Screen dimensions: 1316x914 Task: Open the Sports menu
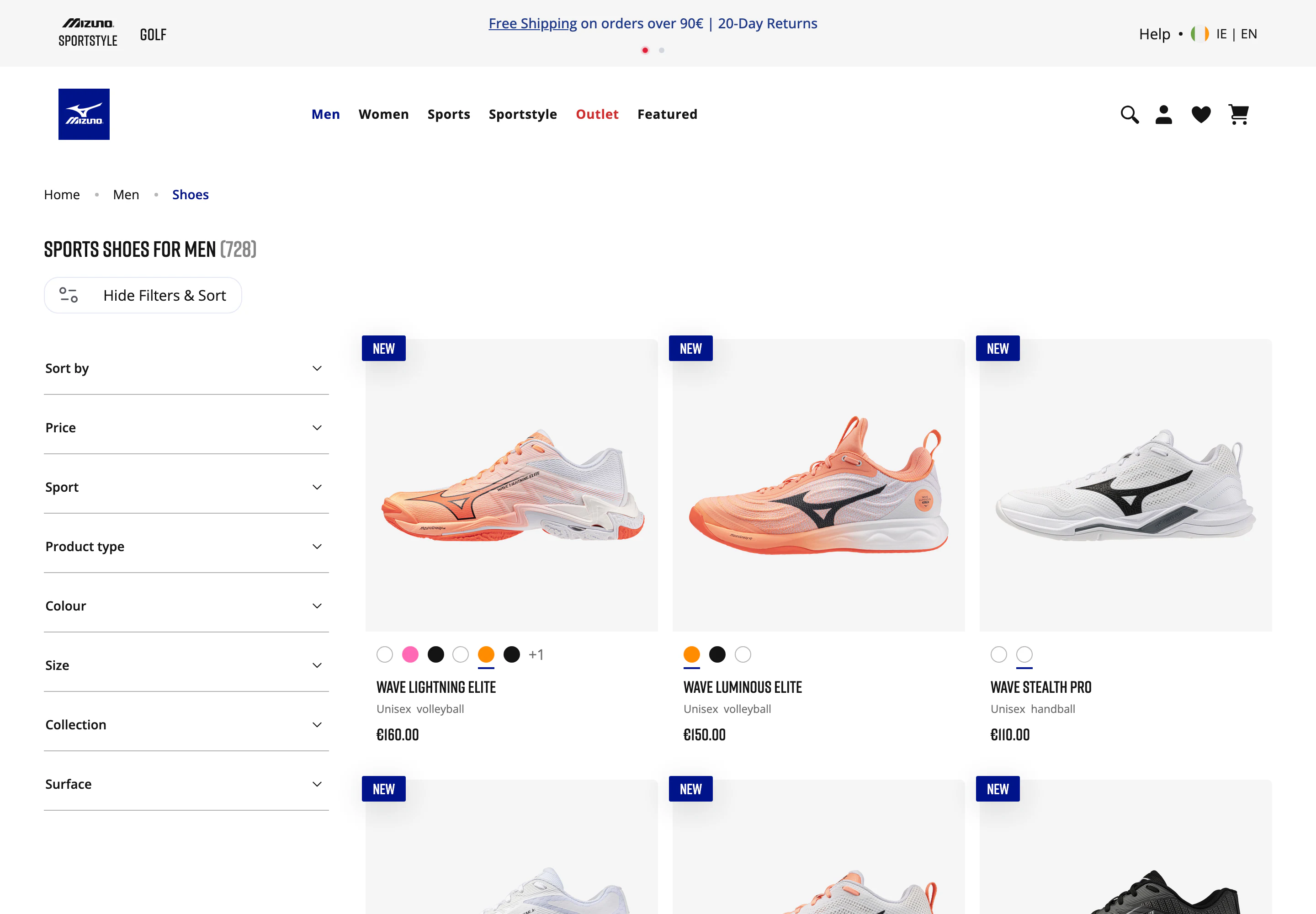coord(449,114)
